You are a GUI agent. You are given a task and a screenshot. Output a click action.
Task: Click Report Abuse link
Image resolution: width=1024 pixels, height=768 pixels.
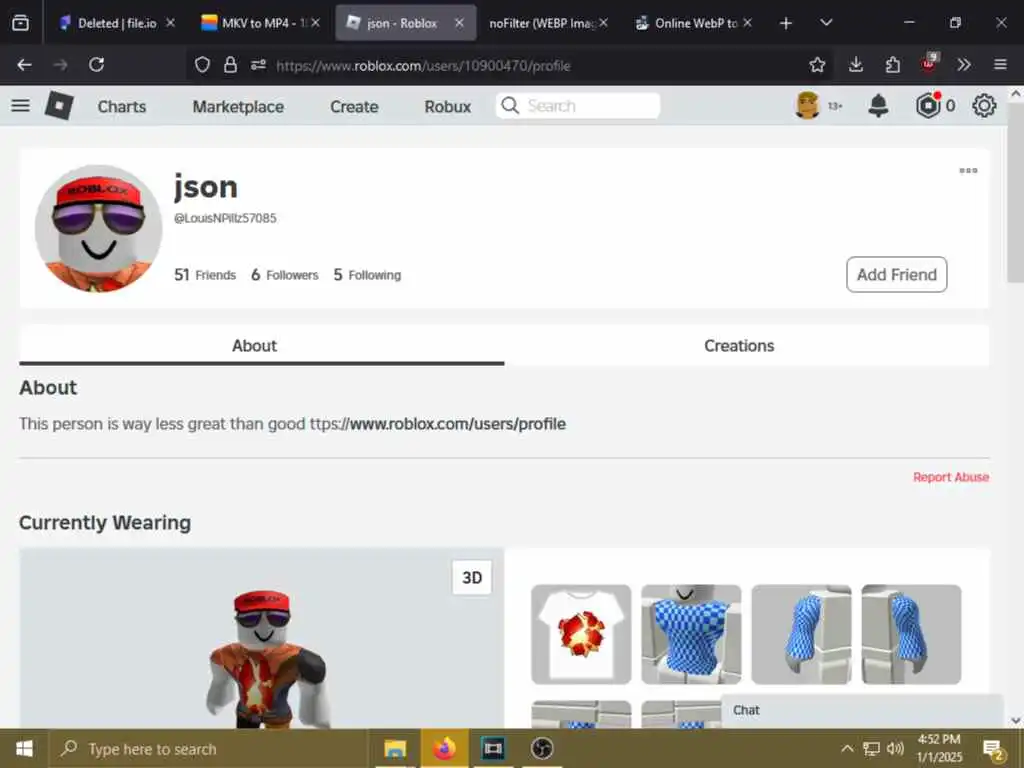[951, 477]
